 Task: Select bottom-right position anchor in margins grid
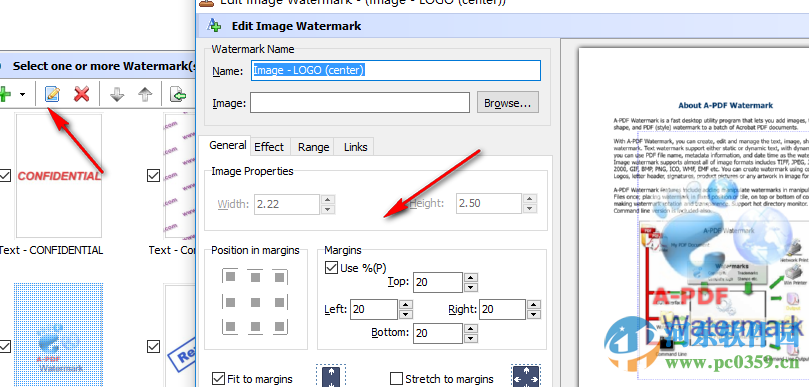pos(279,326)
